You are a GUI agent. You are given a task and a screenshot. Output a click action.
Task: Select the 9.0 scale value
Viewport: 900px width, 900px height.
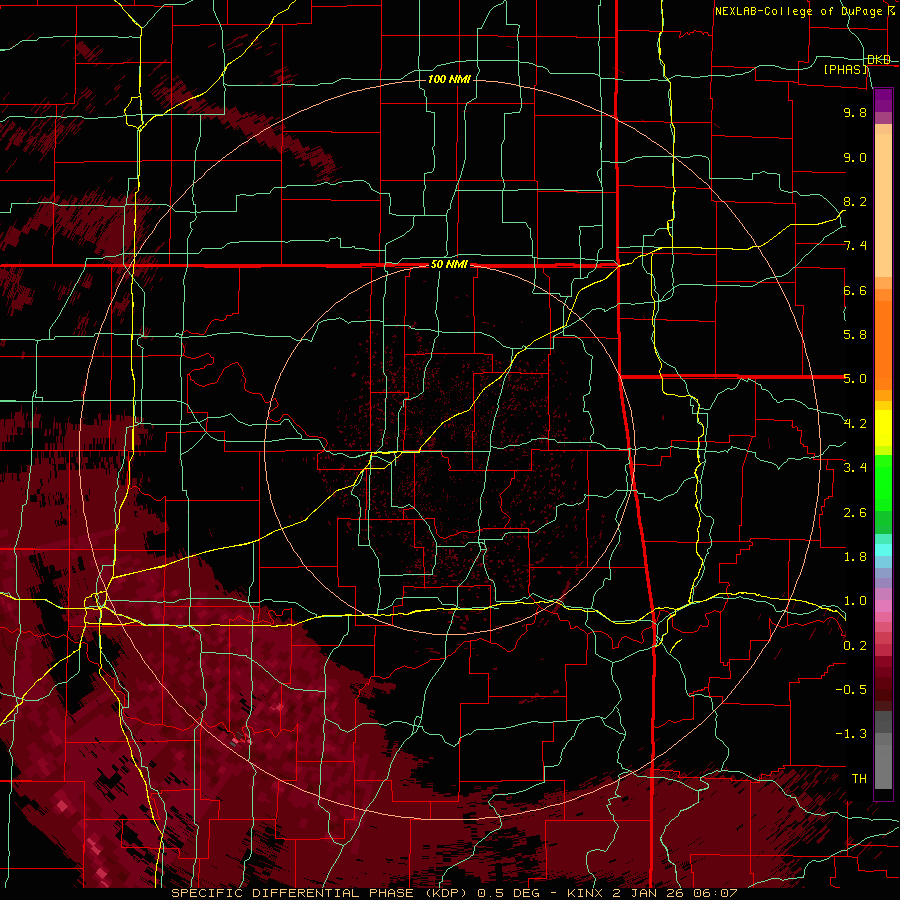click(x=855, y=157)
